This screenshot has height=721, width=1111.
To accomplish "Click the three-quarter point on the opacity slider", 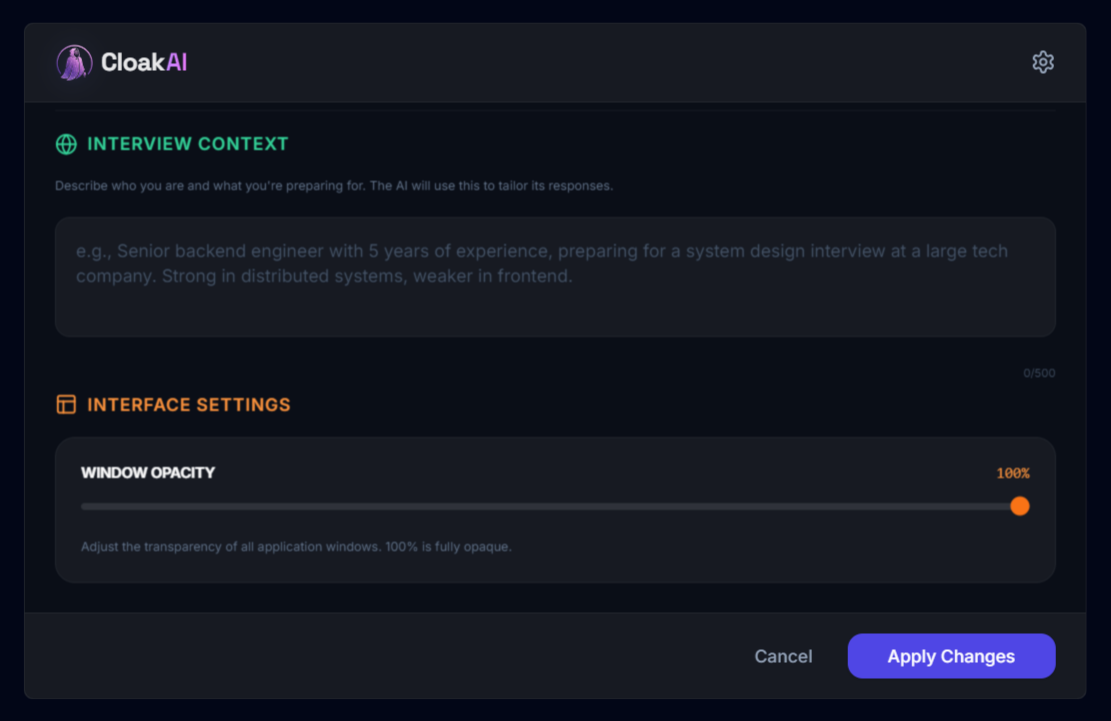I will (785, 506).
